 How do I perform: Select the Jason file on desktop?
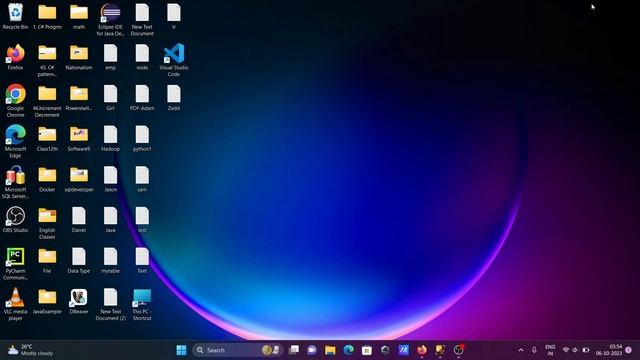click(110, 179)
